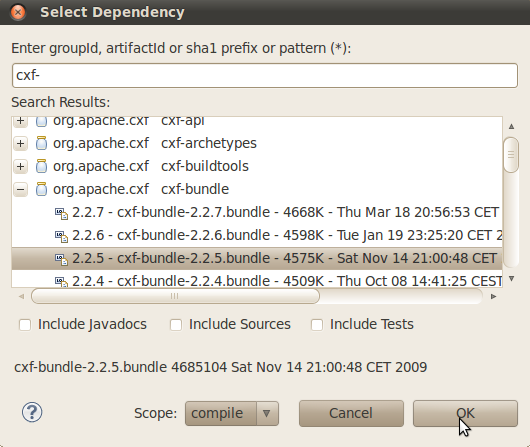The width and height of the screenshot is (530, 447).
Task: Click the search pattern field containing cxf-
Action: click(265, 75)
